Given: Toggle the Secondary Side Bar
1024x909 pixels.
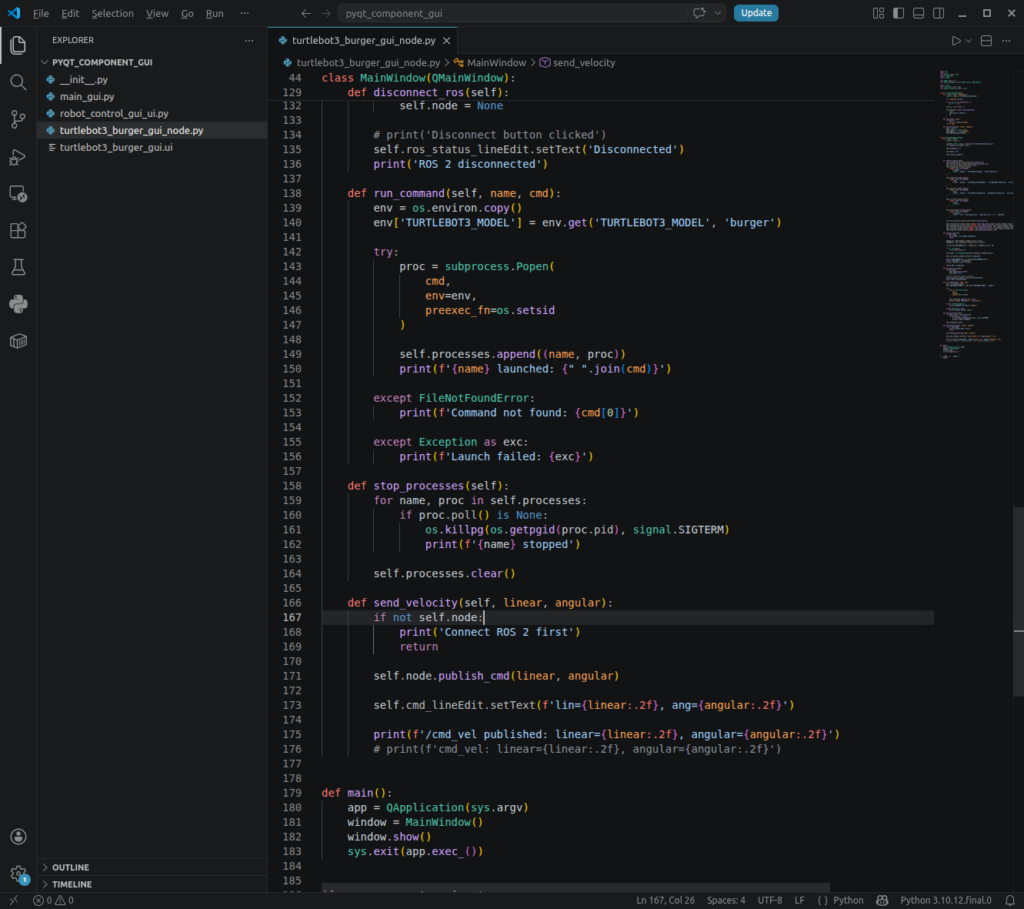Looking at the screenshot, I should (938, 13).
